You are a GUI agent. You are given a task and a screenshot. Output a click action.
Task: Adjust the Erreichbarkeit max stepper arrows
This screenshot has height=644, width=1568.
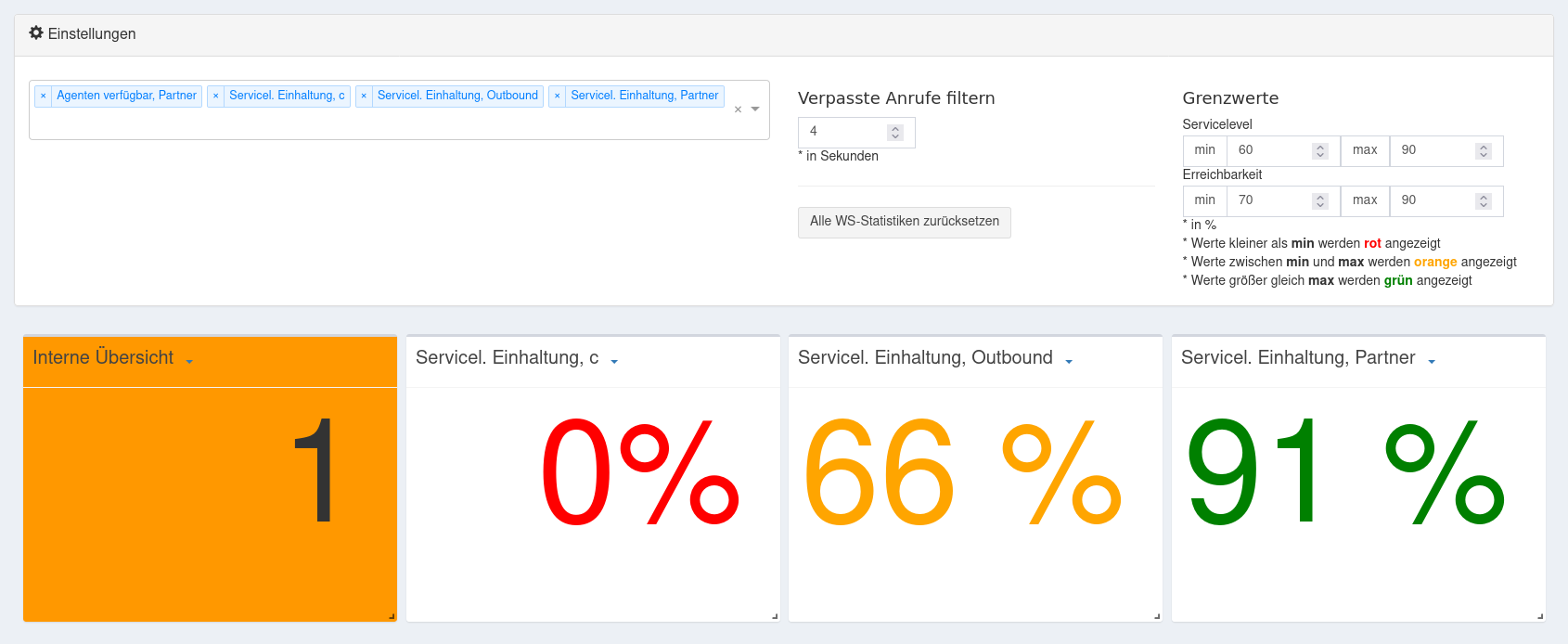[x=1484, y=201]
